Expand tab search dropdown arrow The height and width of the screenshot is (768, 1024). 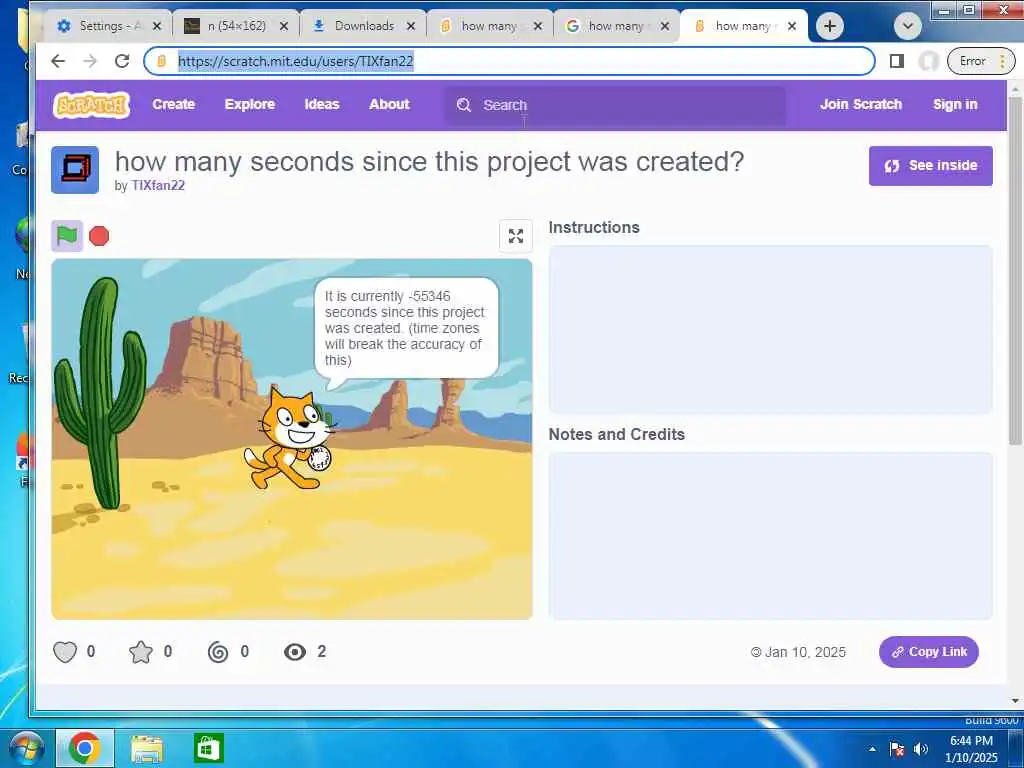[907, 26]
